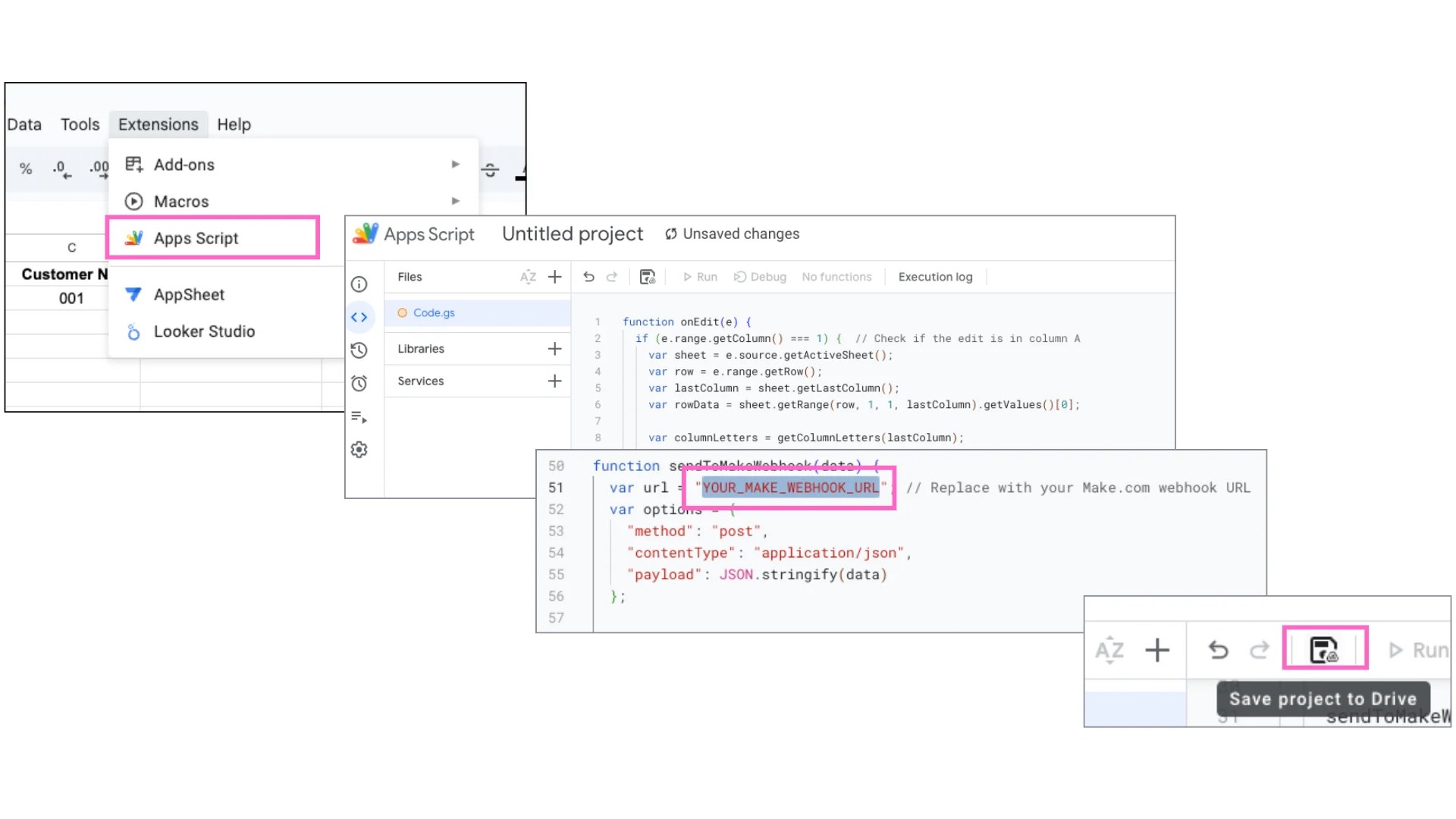
Task: Open the Overview info icon in sidebar
Action: 359,284
